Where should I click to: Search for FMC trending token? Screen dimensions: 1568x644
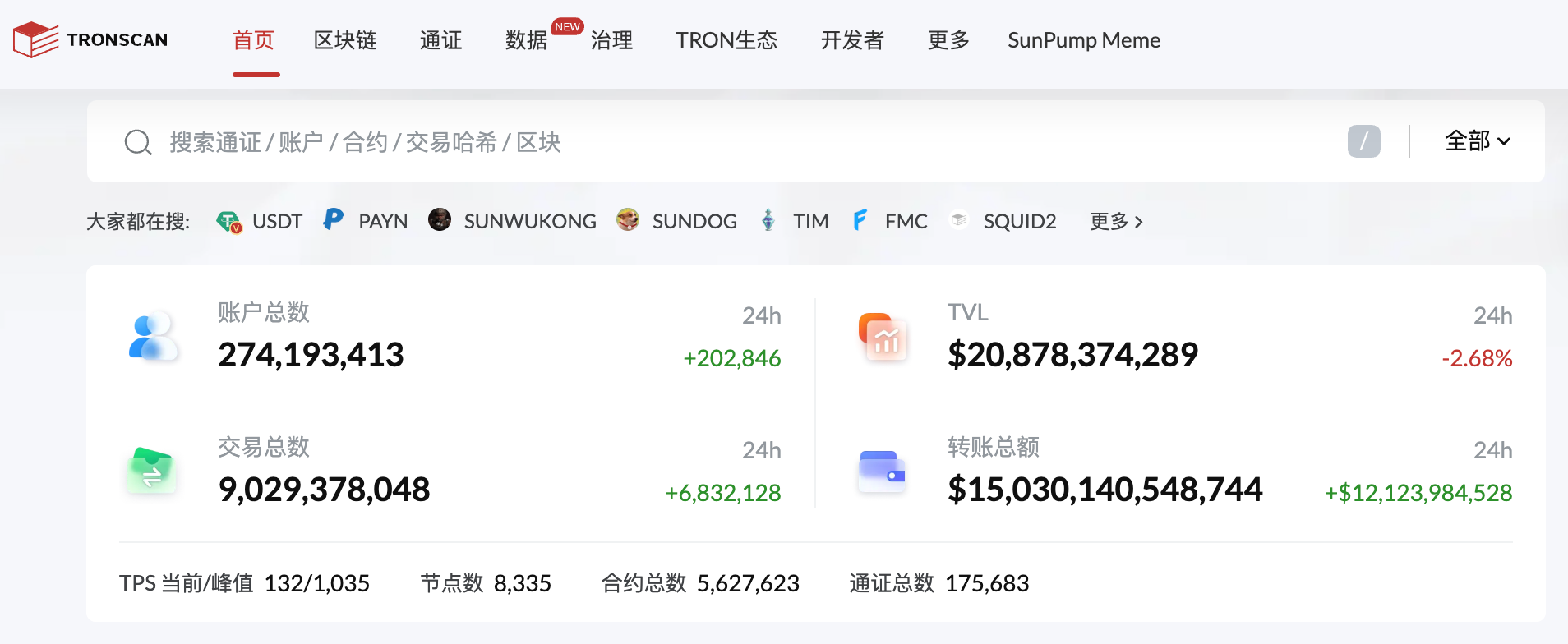pos(906,221)
